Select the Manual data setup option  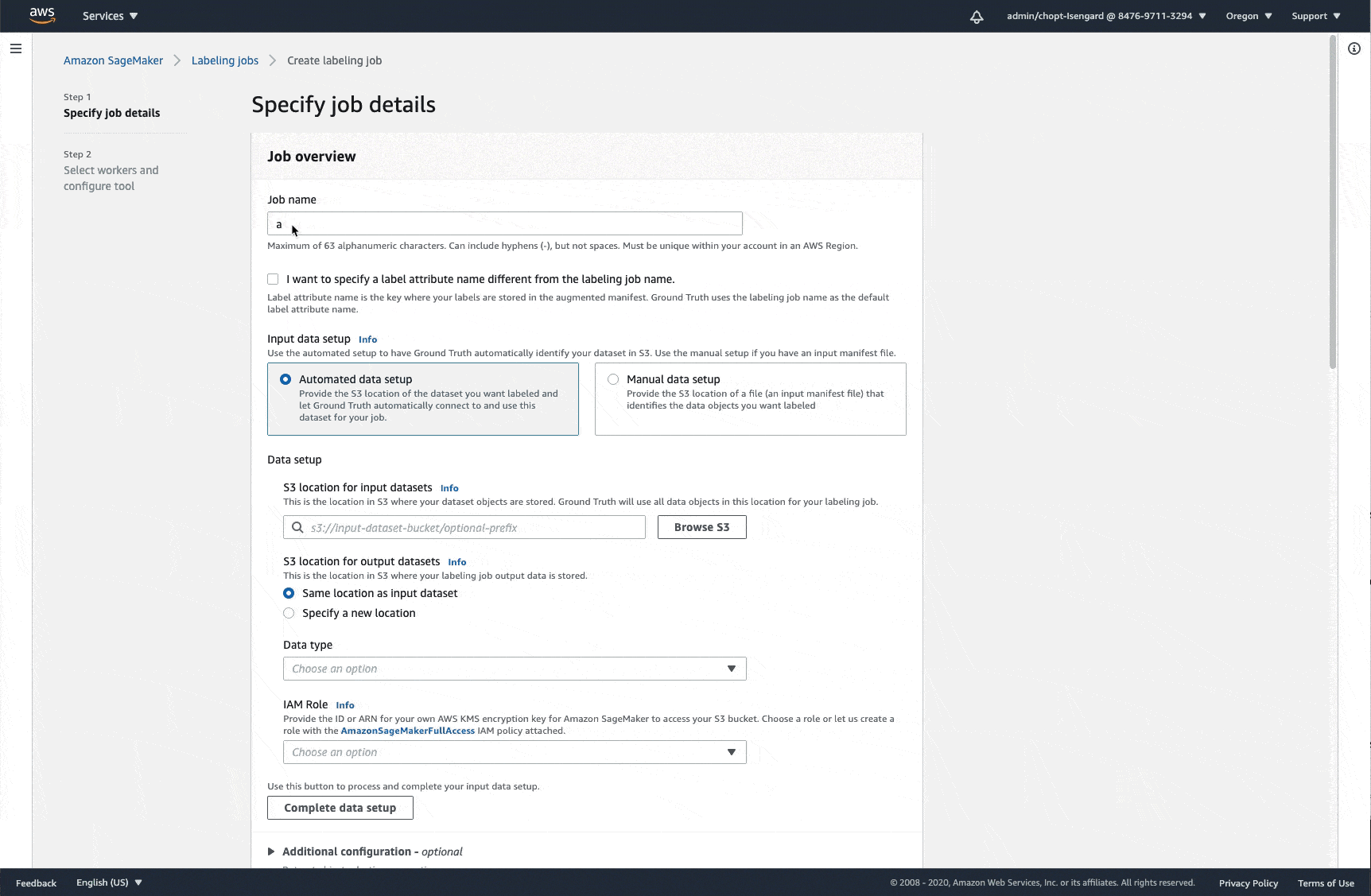click(612, 378)
